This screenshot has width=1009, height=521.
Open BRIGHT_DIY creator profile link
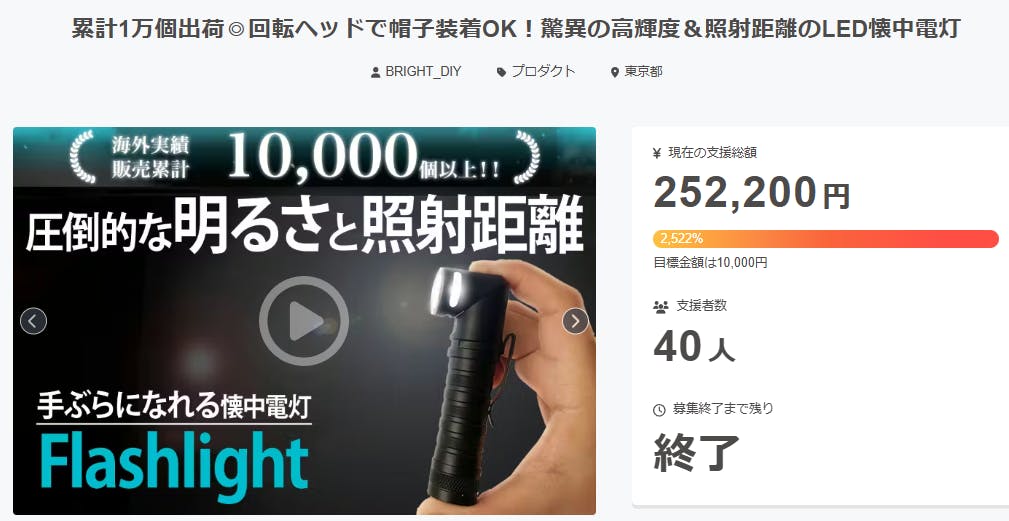click(x=423, y=71)
